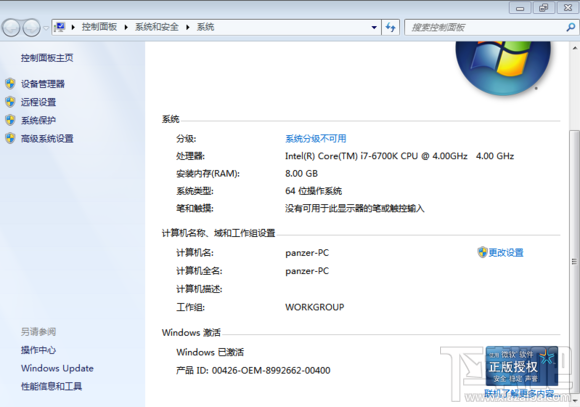Click the Windows logo orb image
580x407 pixels.
pyautogui.click(x=503, y=67)
